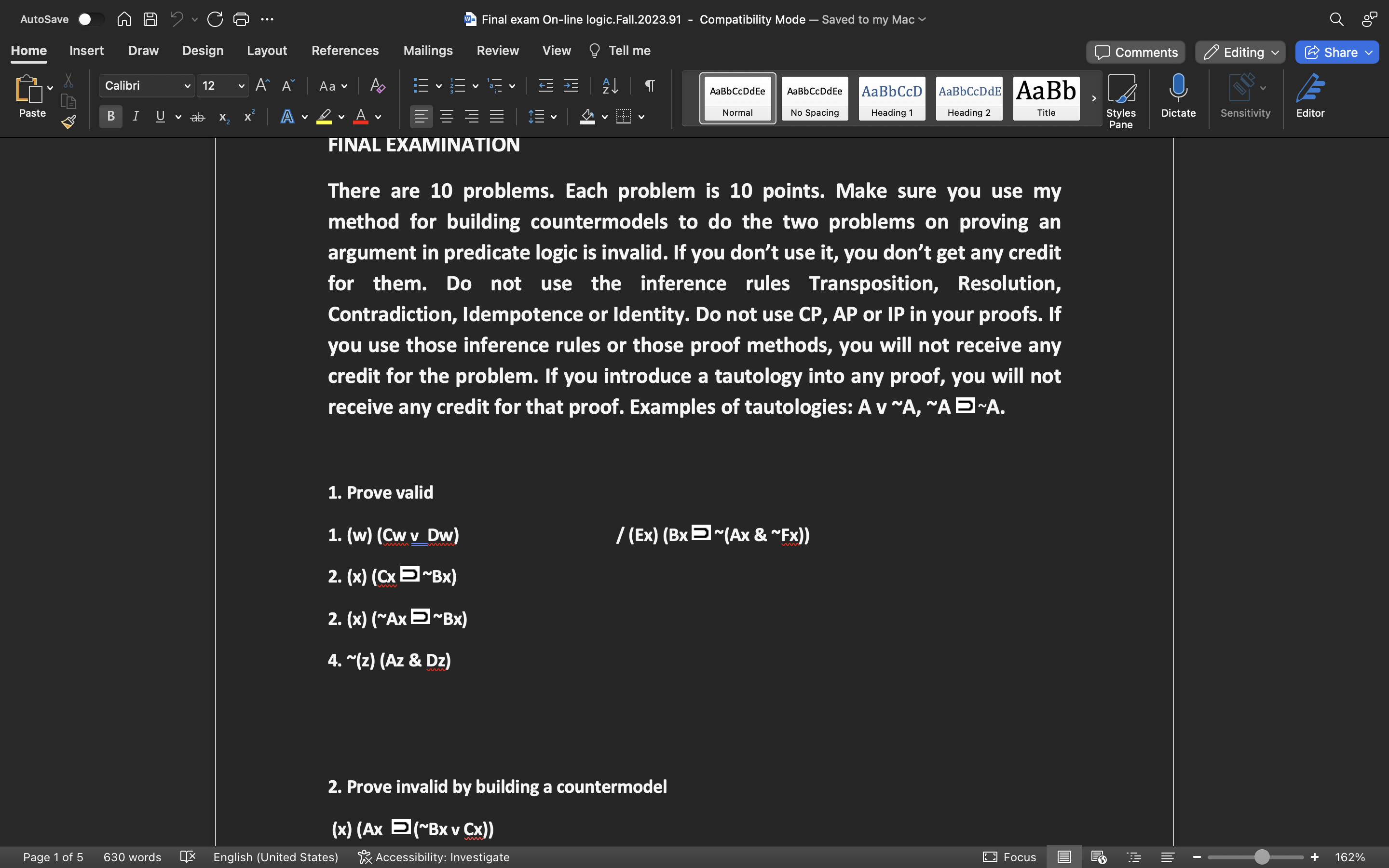
Task: Clear all formatting icon
Action: pos(377,86)
